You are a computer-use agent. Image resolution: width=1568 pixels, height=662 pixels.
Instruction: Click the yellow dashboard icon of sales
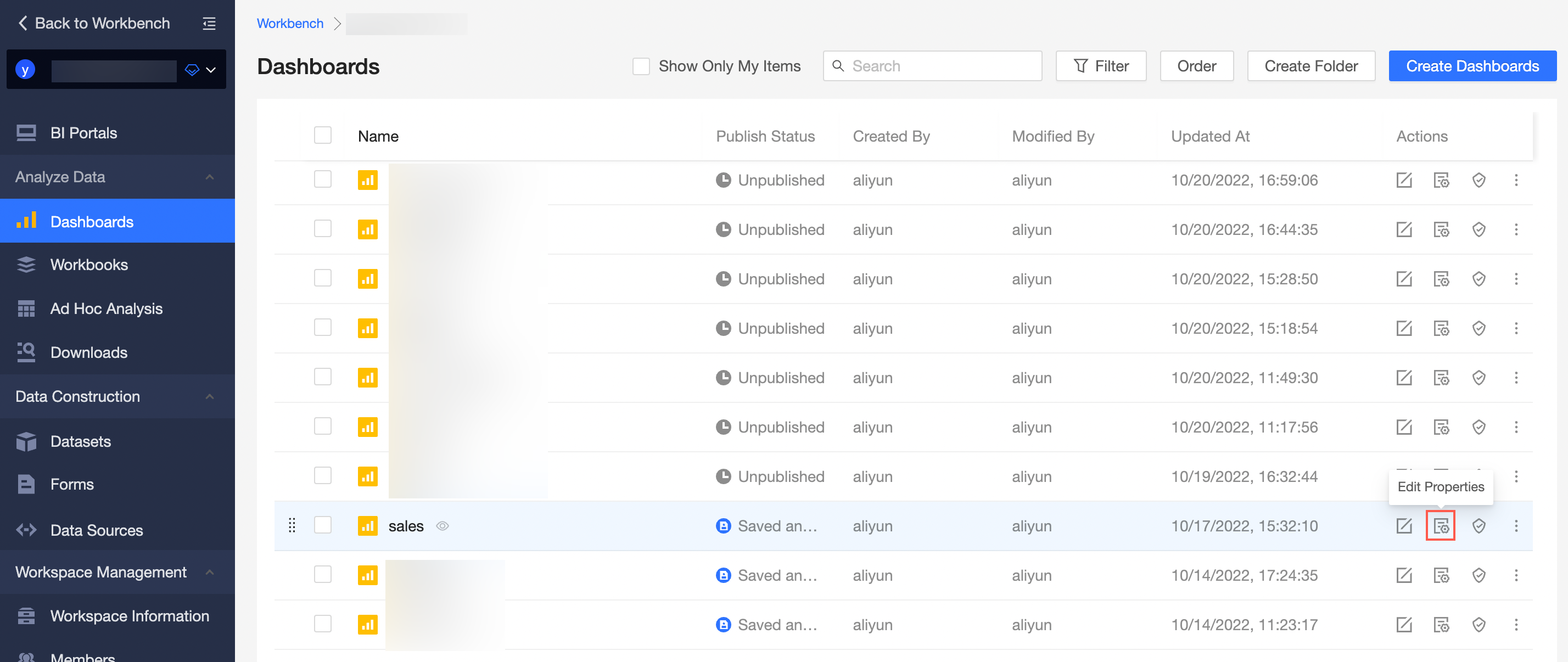[x=368, y=526]
